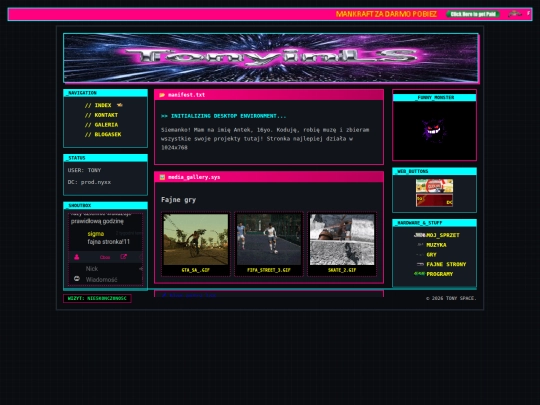Image resolution: width=540 pixels, height=405 pixels.
Task: Click the car image in the top banner
Action: click(515, 14)
